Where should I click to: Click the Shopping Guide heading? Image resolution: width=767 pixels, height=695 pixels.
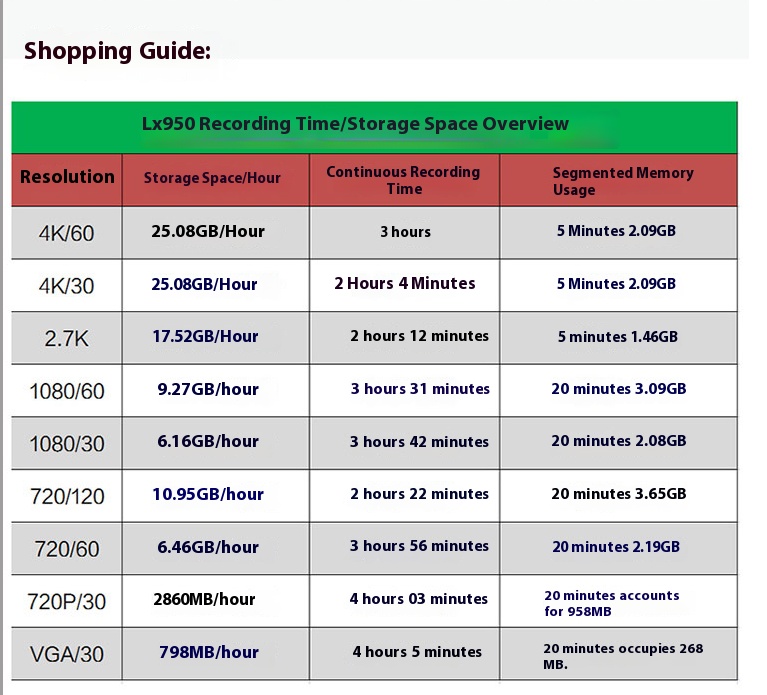tap(117, 51)
